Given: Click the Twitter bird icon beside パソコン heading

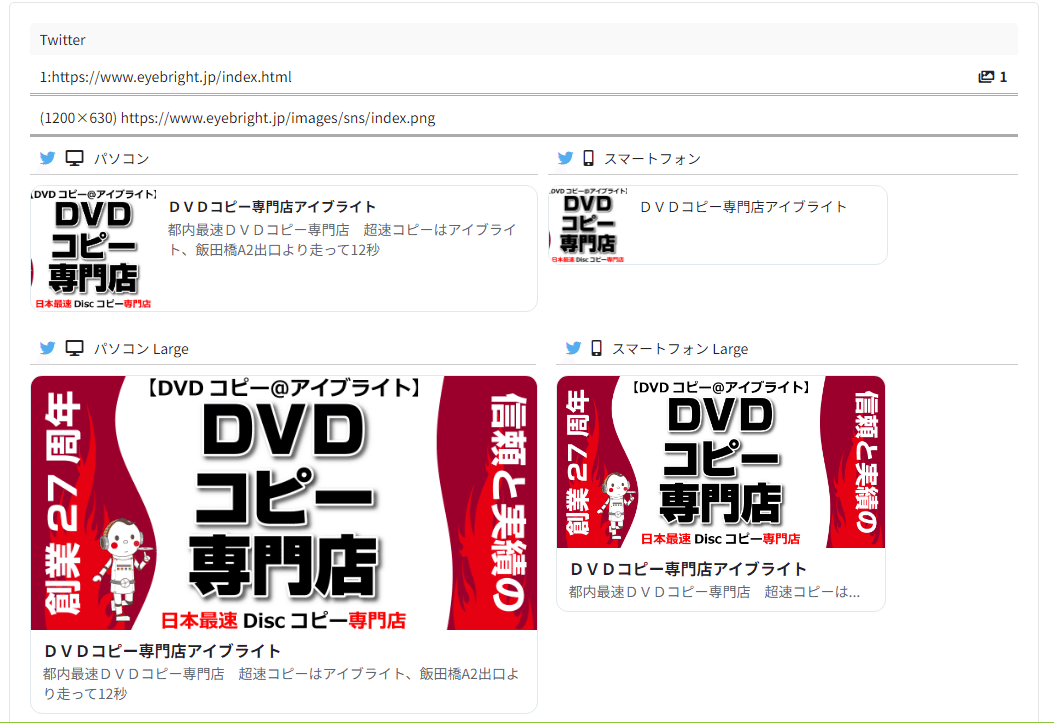Looking at the screenshot, I should pyautogui.click(x=47, y=158).
